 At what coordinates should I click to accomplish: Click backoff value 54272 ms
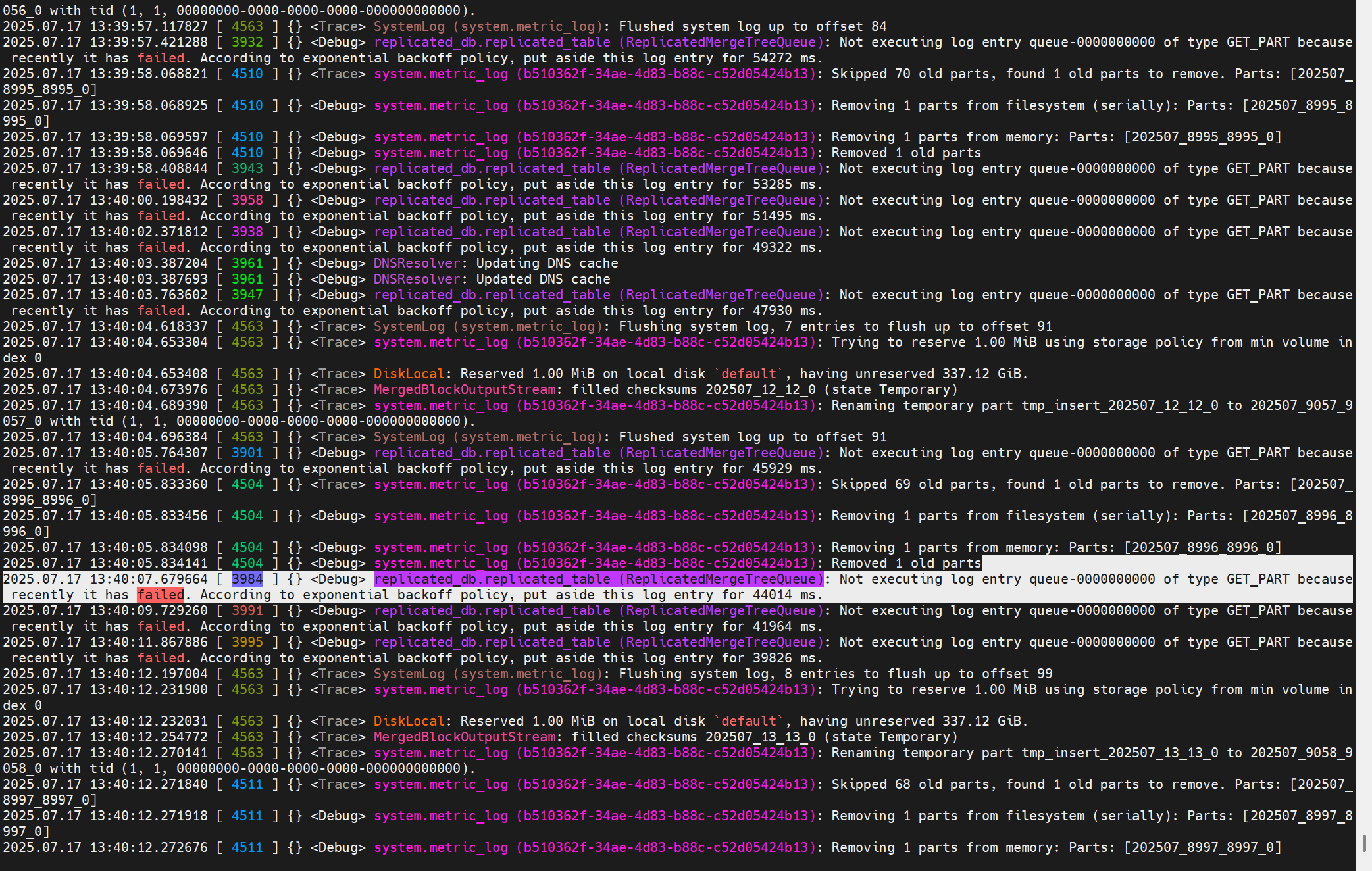784,58
